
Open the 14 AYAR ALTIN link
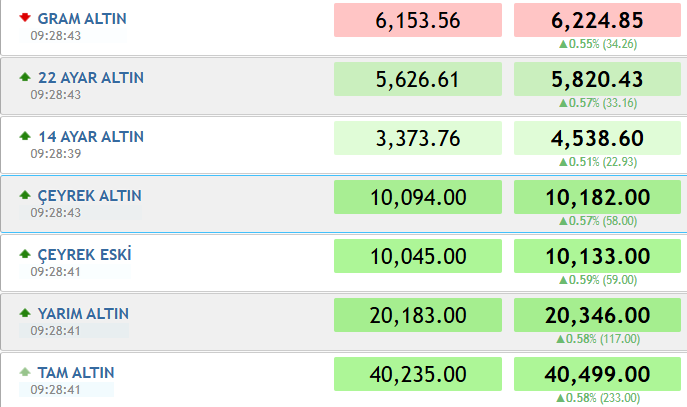(91, 137)
